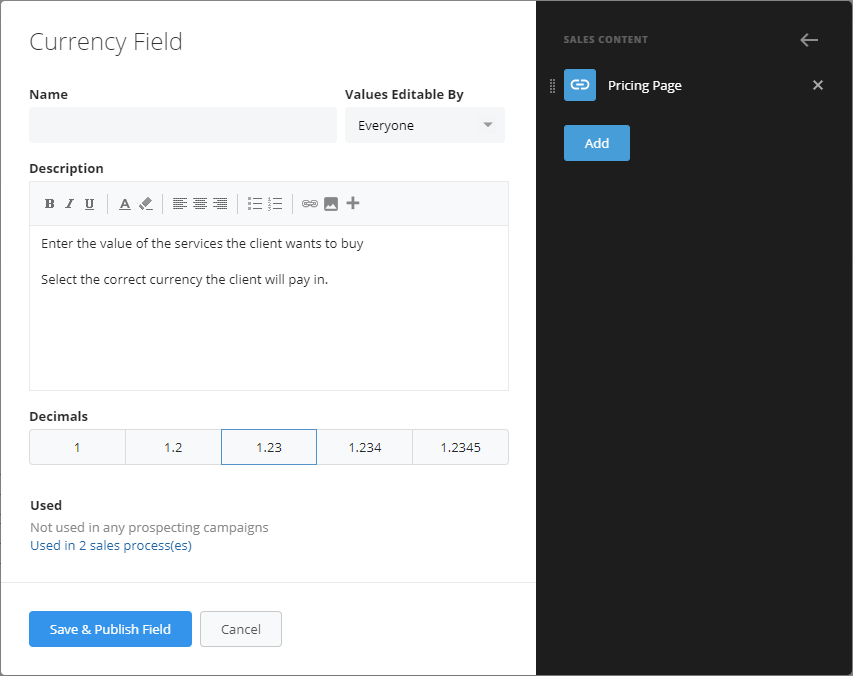
Task: Apply italic formatting to description text
Action: [x=69, y=203]
